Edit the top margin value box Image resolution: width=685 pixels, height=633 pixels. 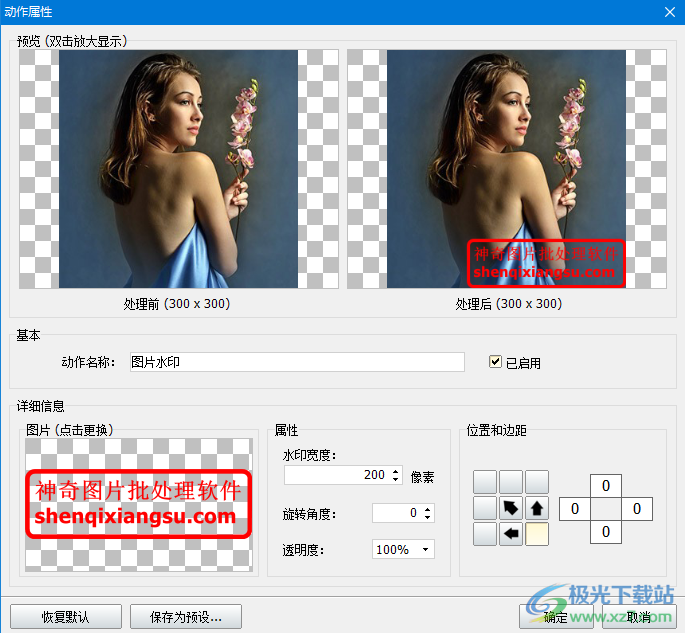click(x=606, y=486)
